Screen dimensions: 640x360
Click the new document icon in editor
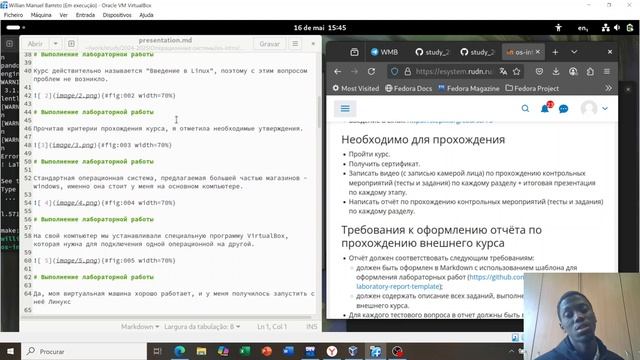pyautogui.click(x=71, y=44)
